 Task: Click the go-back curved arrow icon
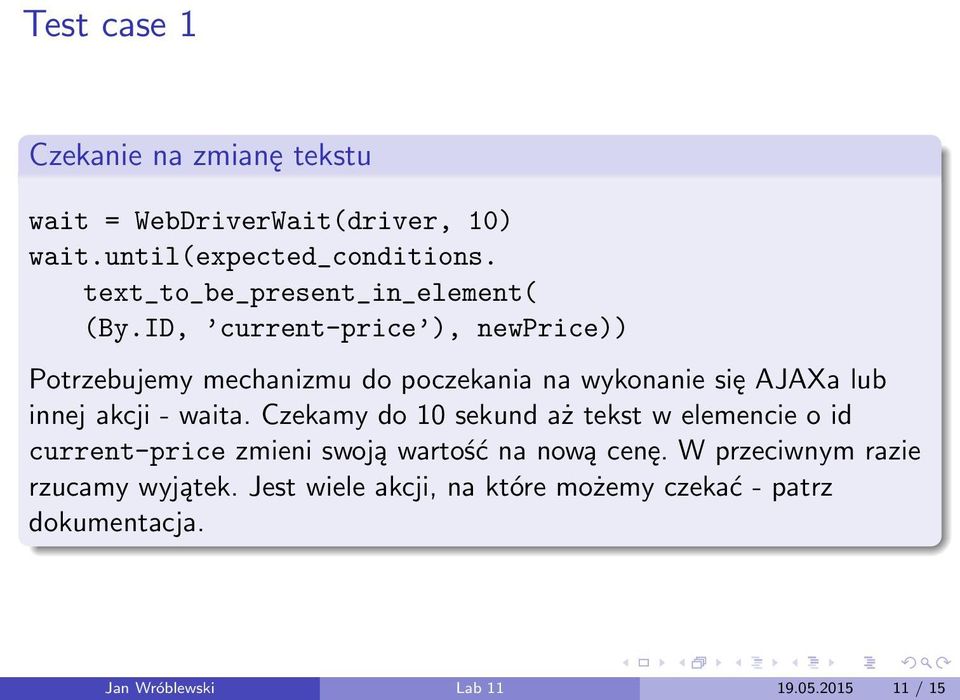(x=909, y=663)
